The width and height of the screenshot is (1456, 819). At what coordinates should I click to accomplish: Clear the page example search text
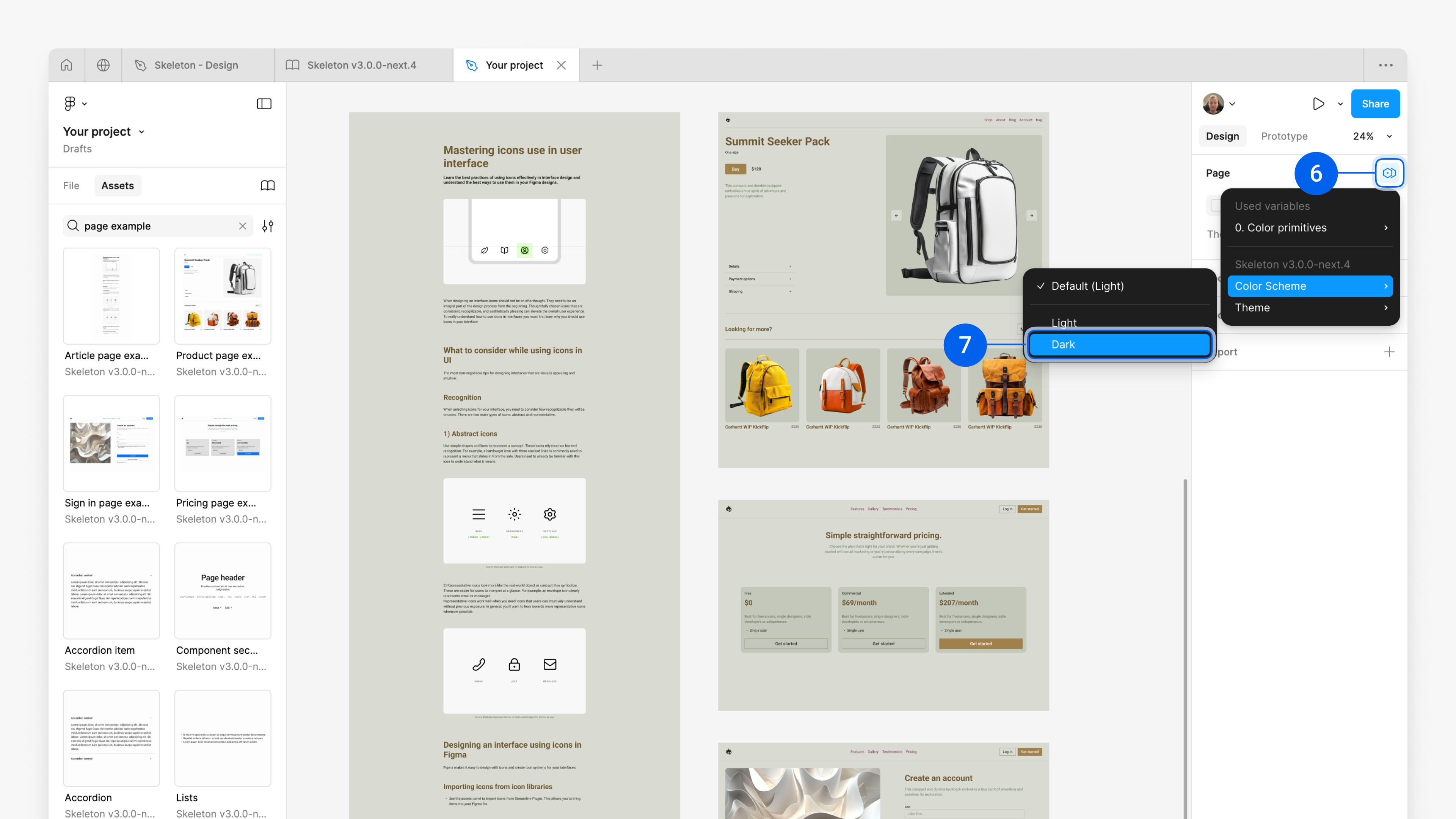243,226
